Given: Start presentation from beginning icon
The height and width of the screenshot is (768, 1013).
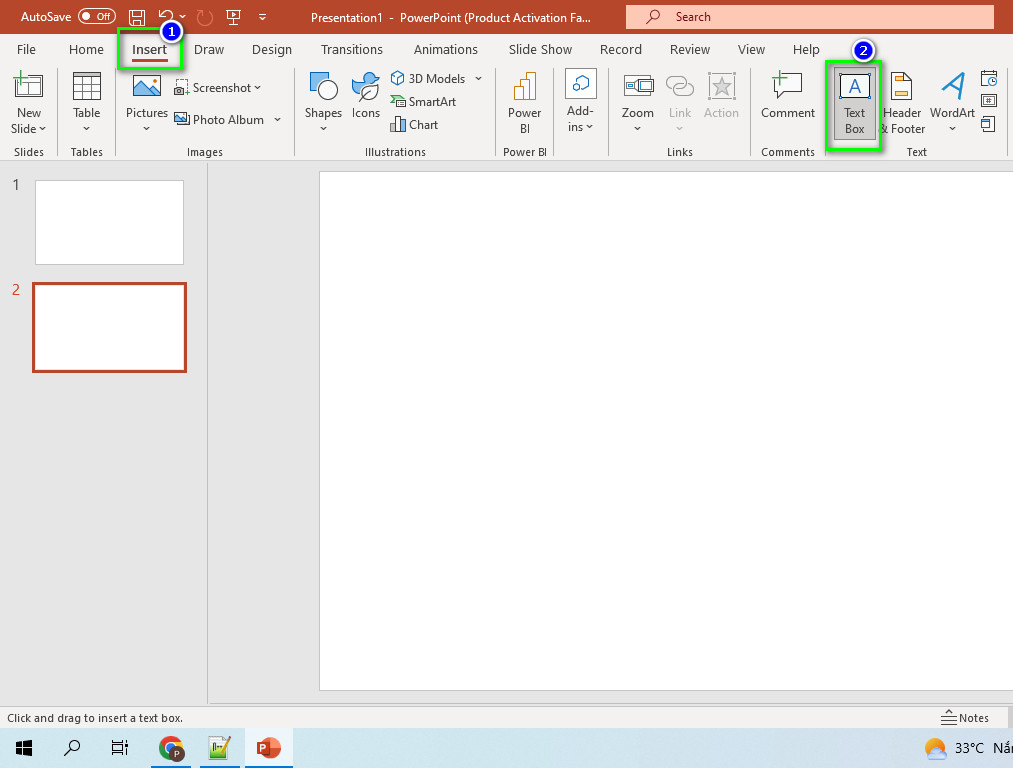Looking at the screenshot, I should coord(233,17).
